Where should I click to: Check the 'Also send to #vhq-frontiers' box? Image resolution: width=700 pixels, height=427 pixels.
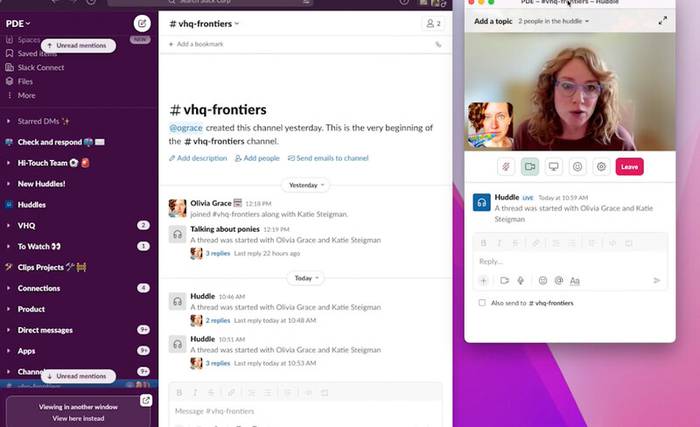click(482, 303)
